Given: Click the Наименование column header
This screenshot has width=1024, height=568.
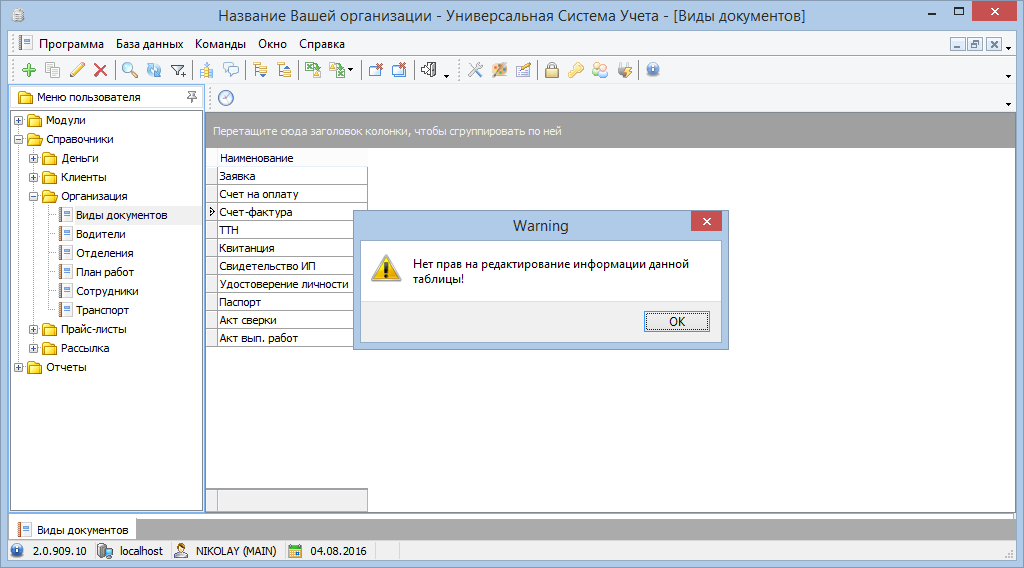Looking at the screenshot, I should 257,158.
